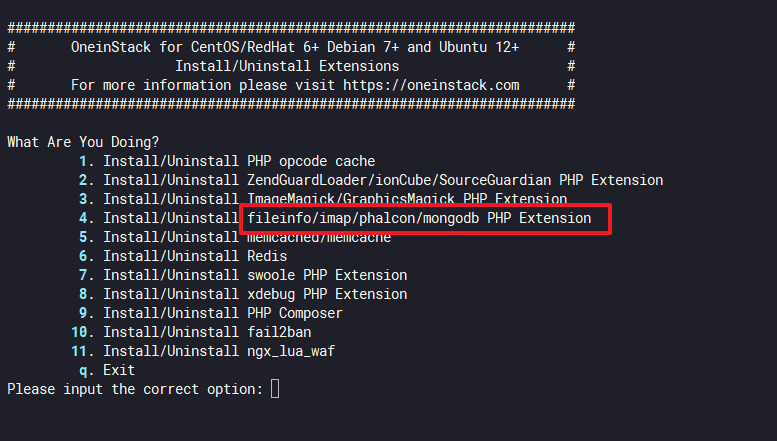
Task: Click the 'What Are You Doing?' heading
Action: pyautogui.click(x=83, y=142)
